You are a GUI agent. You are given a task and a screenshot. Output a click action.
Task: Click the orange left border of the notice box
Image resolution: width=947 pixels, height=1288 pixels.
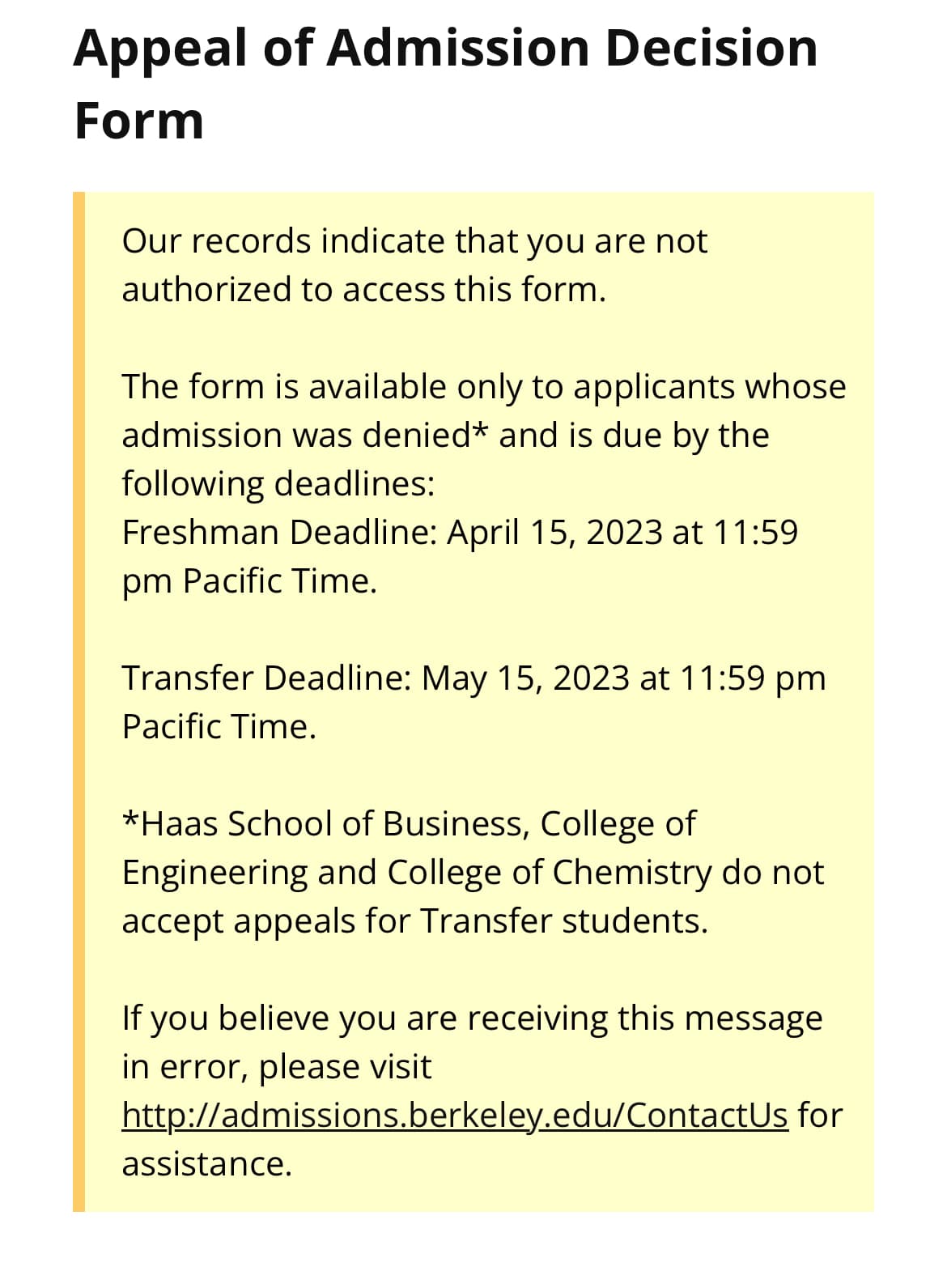click(79, 701)
